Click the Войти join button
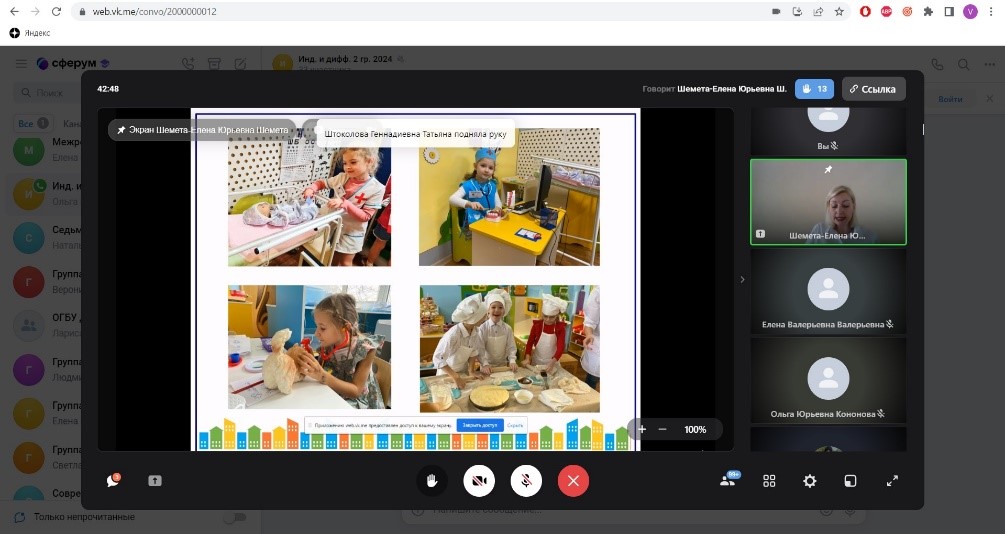The image size is (1005, 534). (x=950, y=99)
